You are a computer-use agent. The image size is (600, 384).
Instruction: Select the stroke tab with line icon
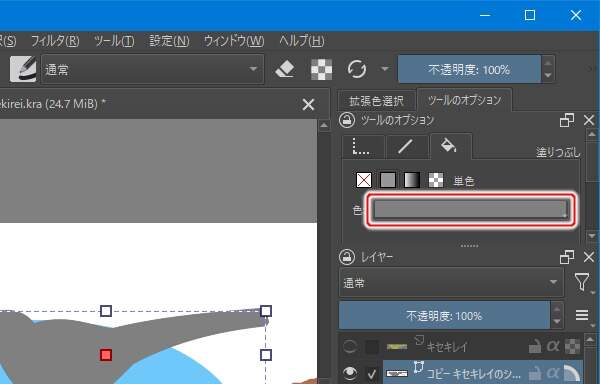[406, 147]
